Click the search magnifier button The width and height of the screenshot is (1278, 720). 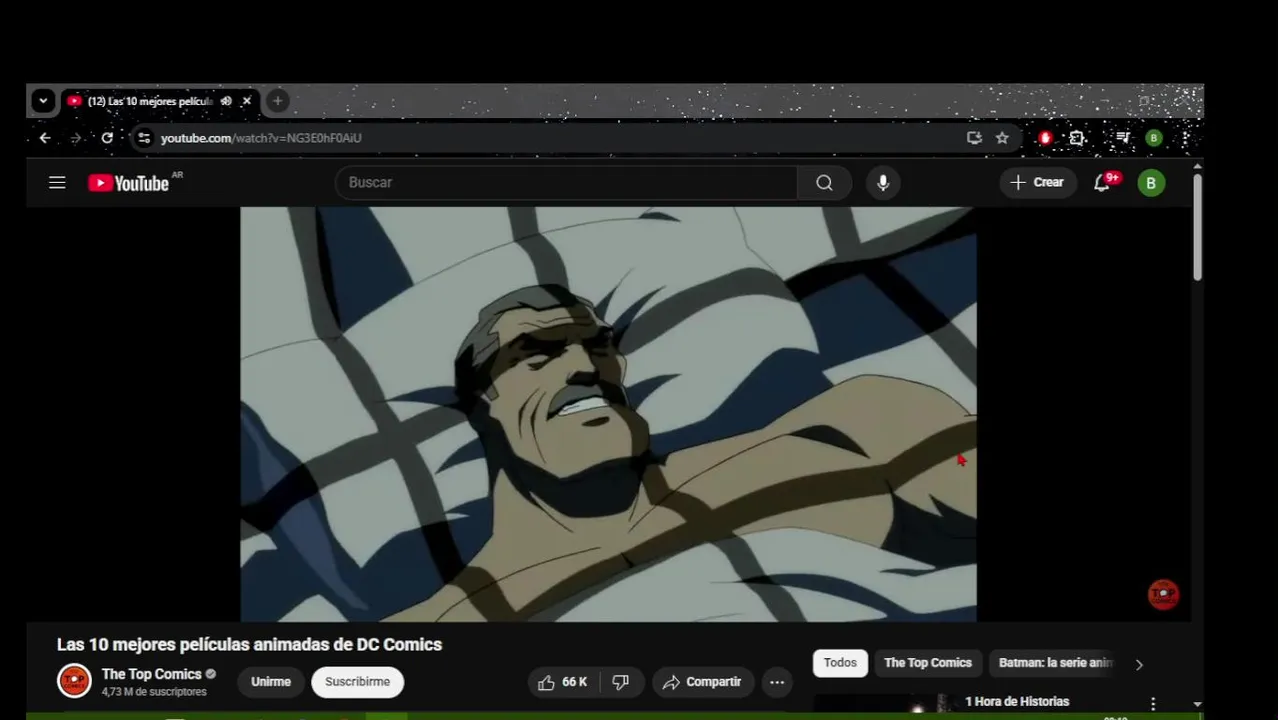tap(824, 182)
